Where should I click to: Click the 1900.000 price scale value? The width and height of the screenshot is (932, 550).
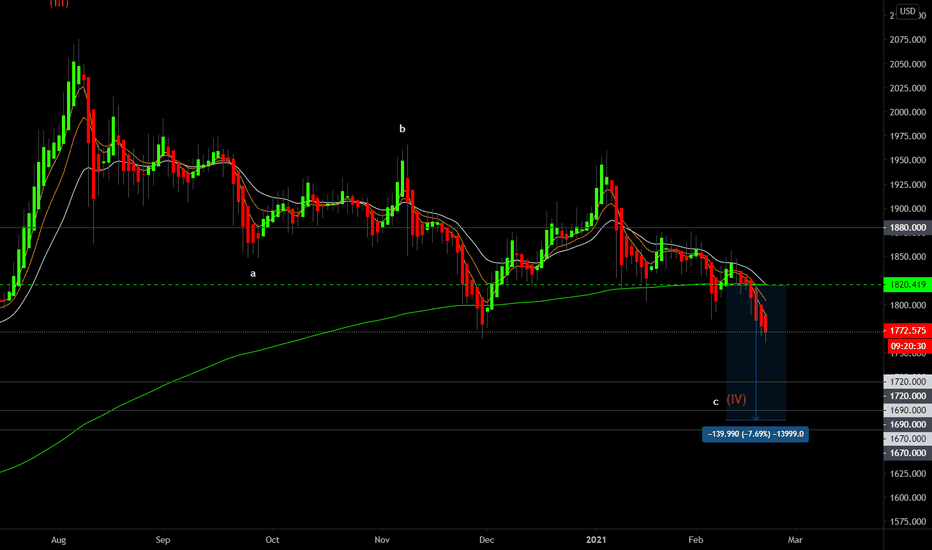908,209
